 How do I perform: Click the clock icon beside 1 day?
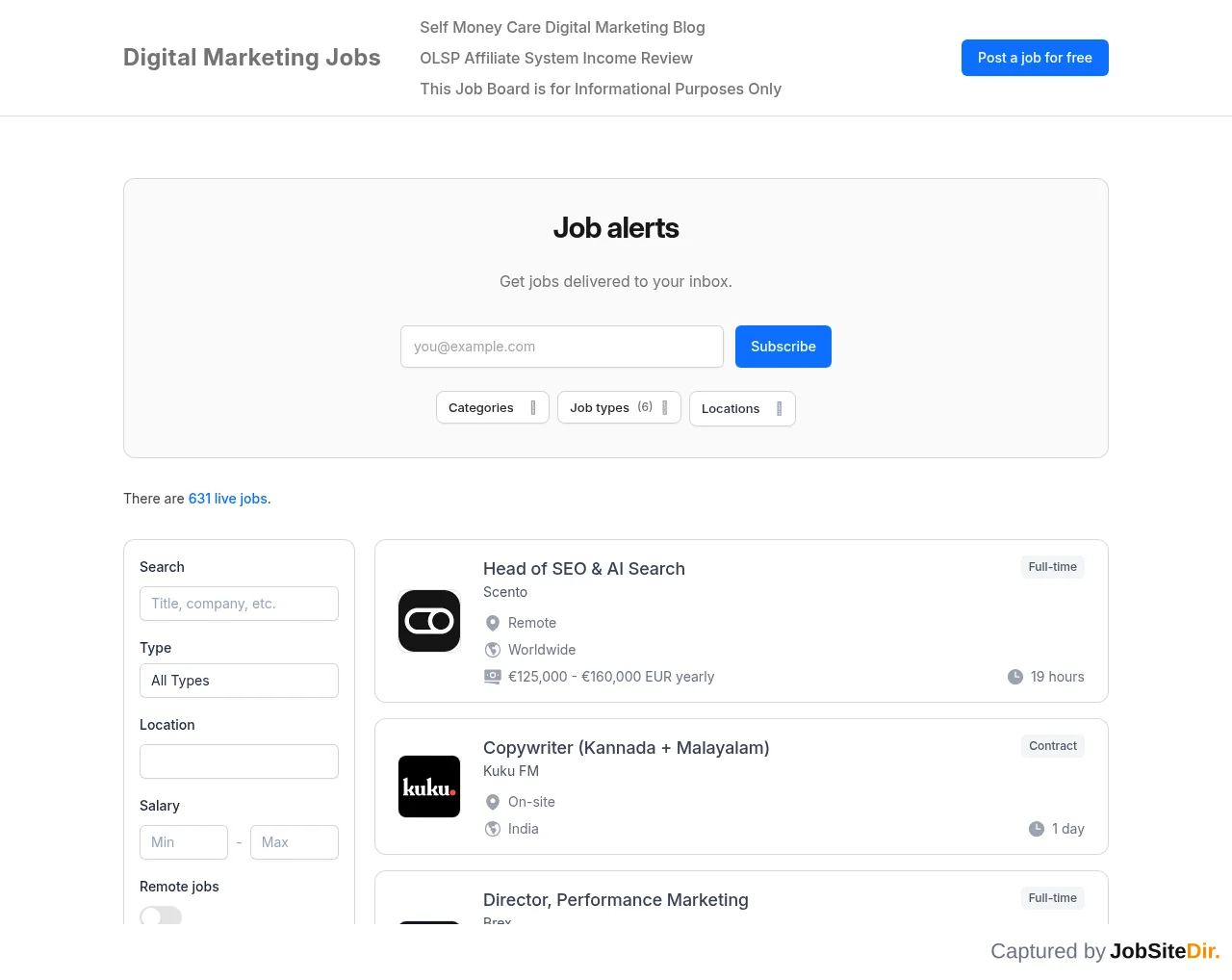[x=1037, y=829]
